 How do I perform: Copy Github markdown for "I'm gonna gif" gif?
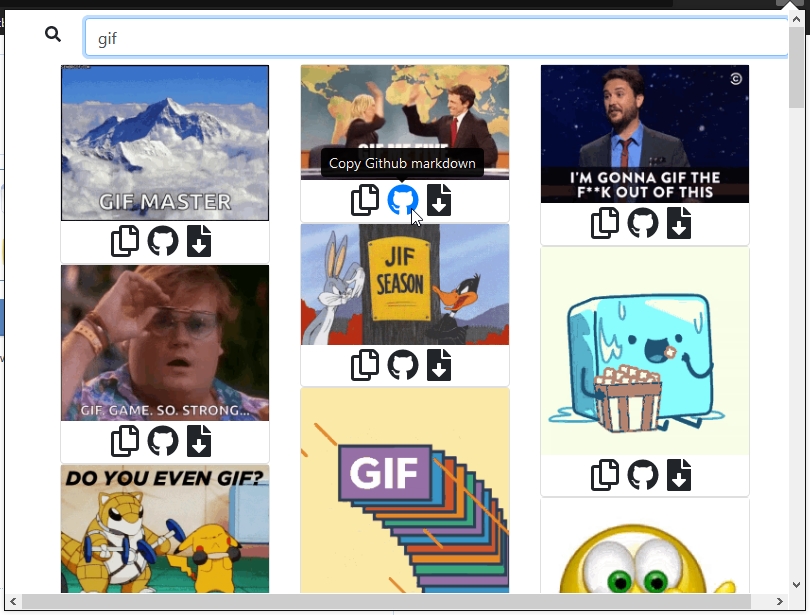[643, 223]
